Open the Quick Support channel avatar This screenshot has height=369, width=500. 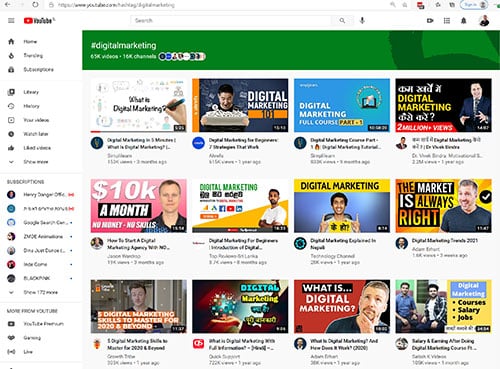tap(198, 344)
